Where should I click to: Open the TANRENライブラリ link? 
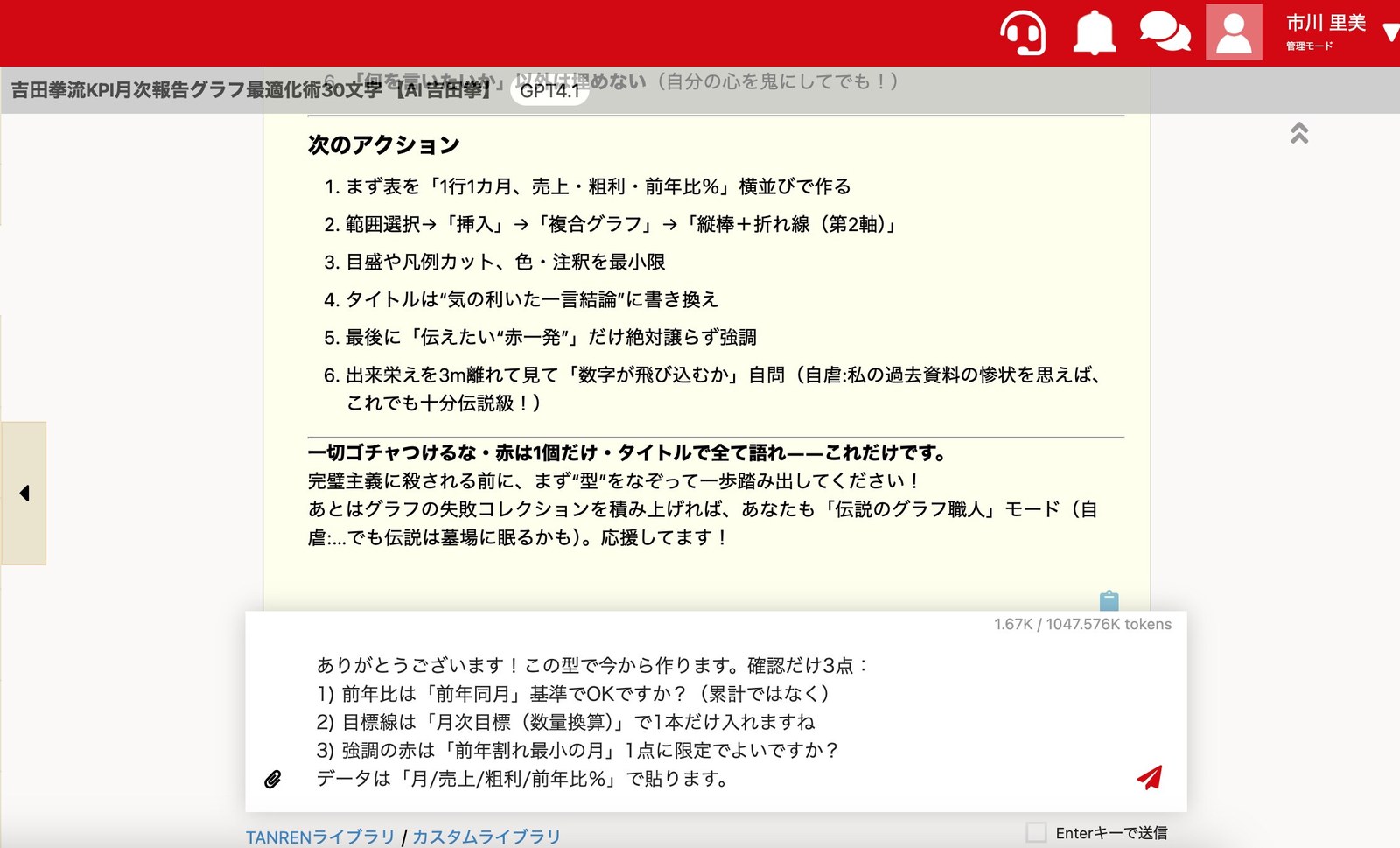click(320, 837)
